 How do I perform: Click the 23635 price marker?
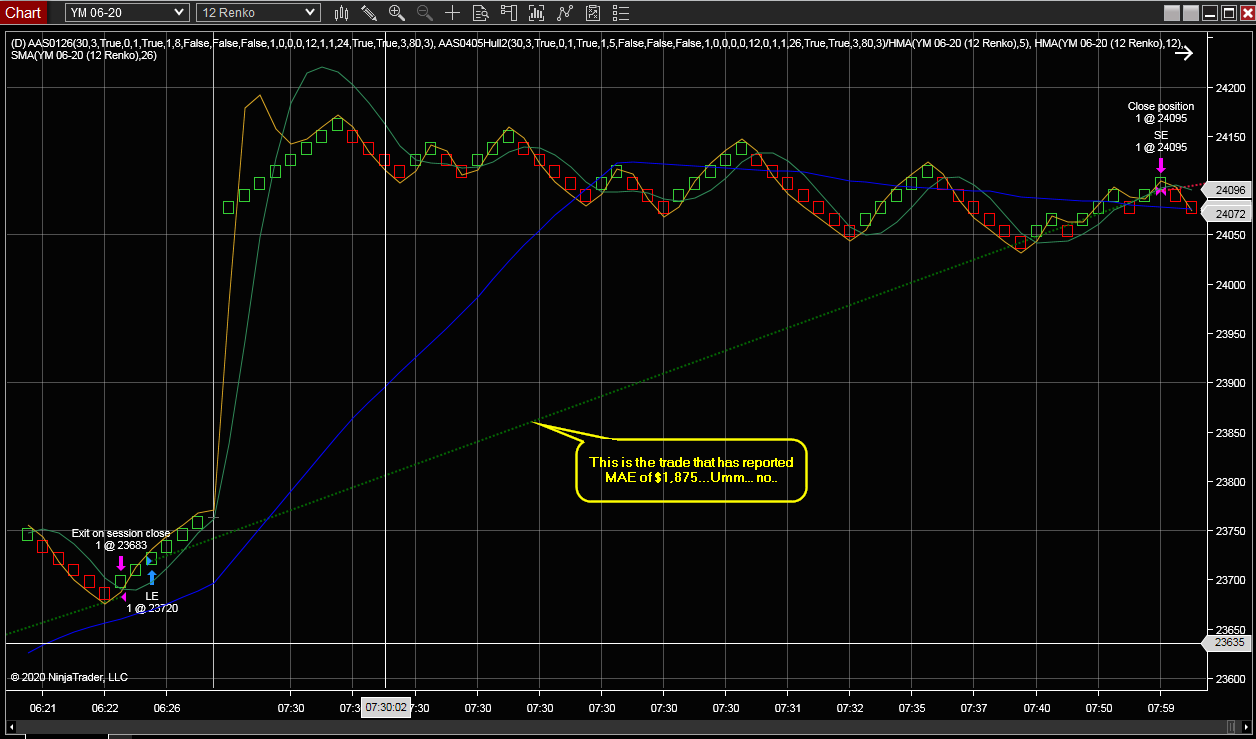tap(1228, 643)
